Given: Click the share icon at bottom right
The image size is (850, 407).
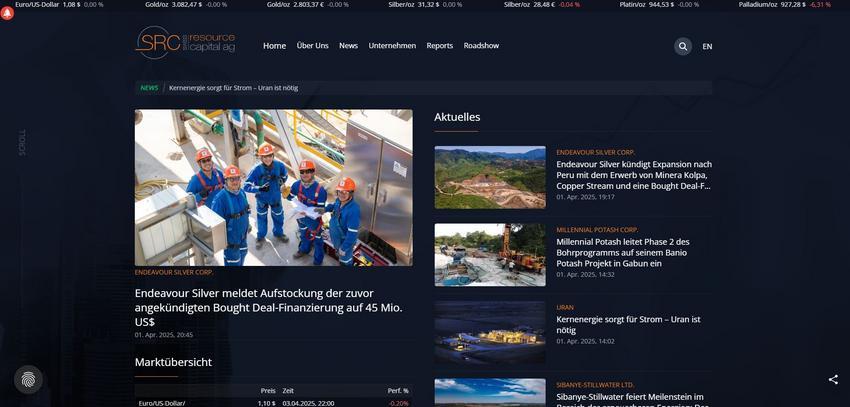Looking at the screenshot, I should point(833,379).
